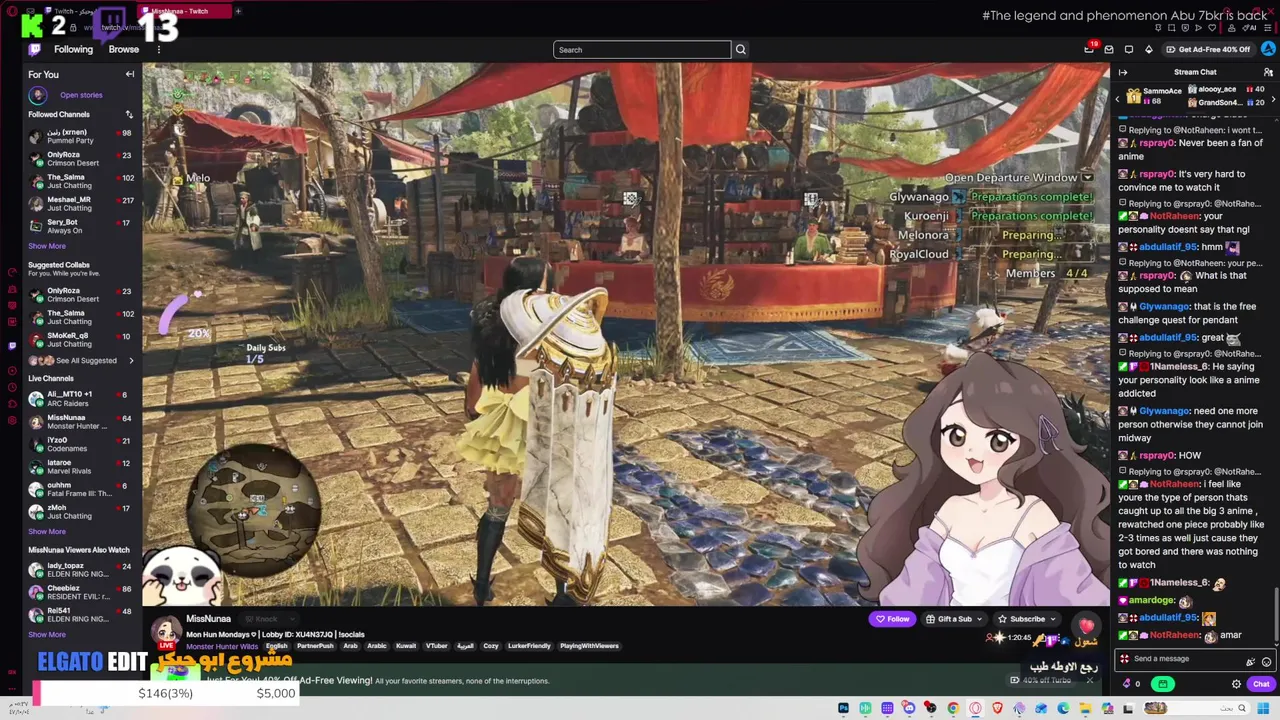Click the Opera menu logo

click(x=12, y=10)
